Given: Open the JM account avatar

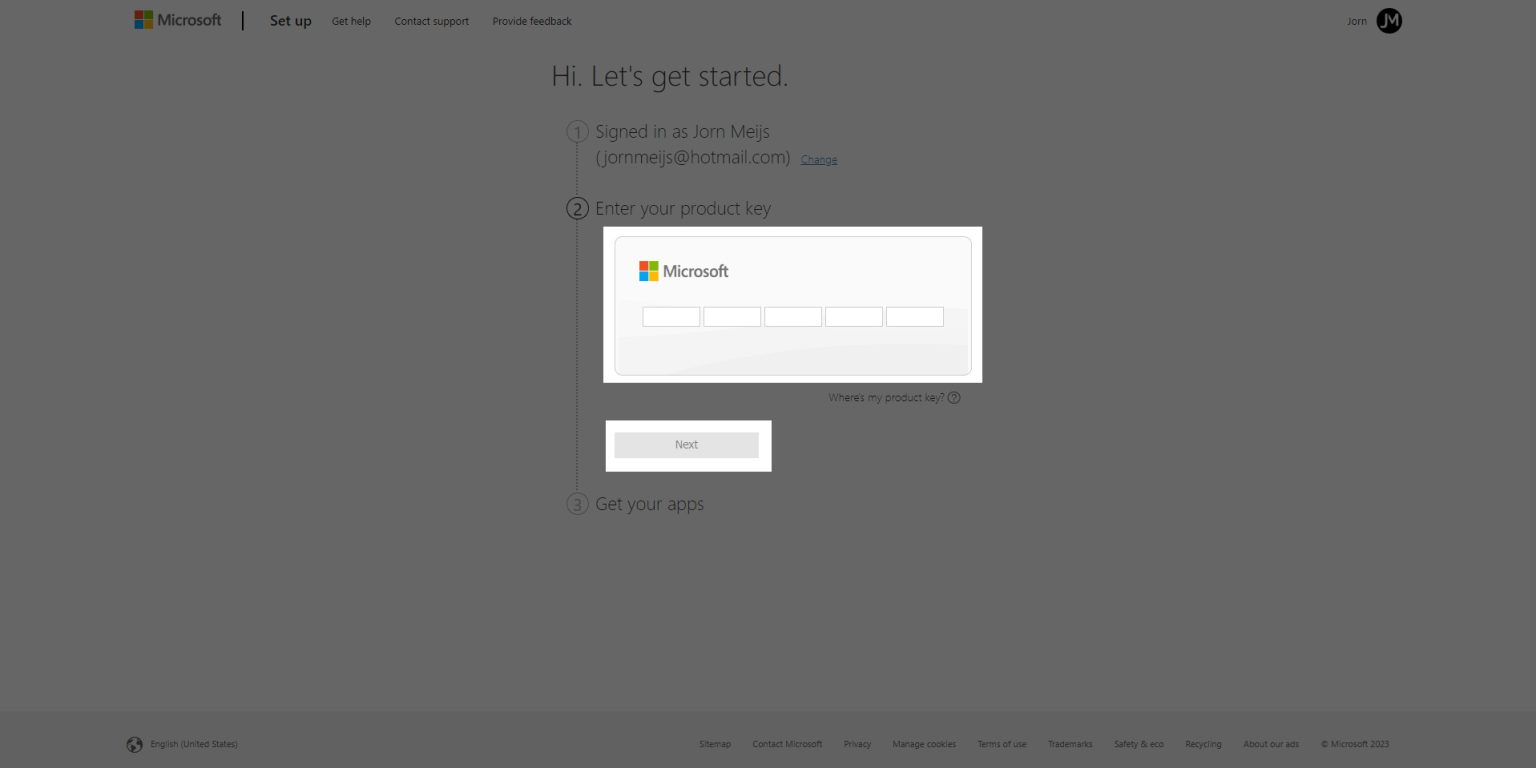Looking at the screenshot, I should 1389,21.
